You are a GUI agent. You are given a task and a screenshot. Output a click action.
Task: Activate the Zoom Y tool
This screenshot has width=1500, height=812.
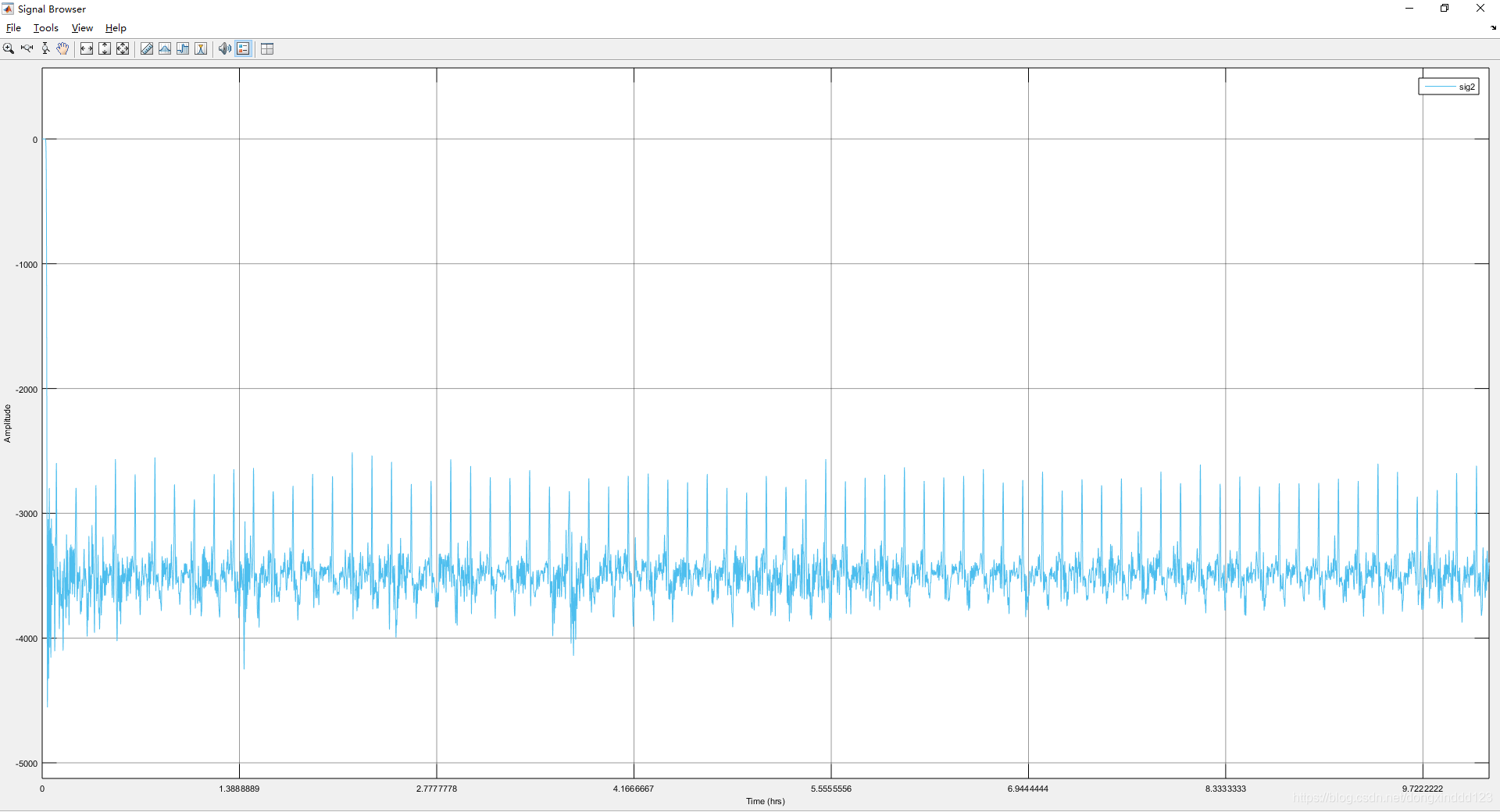click(x=45, y=48)
